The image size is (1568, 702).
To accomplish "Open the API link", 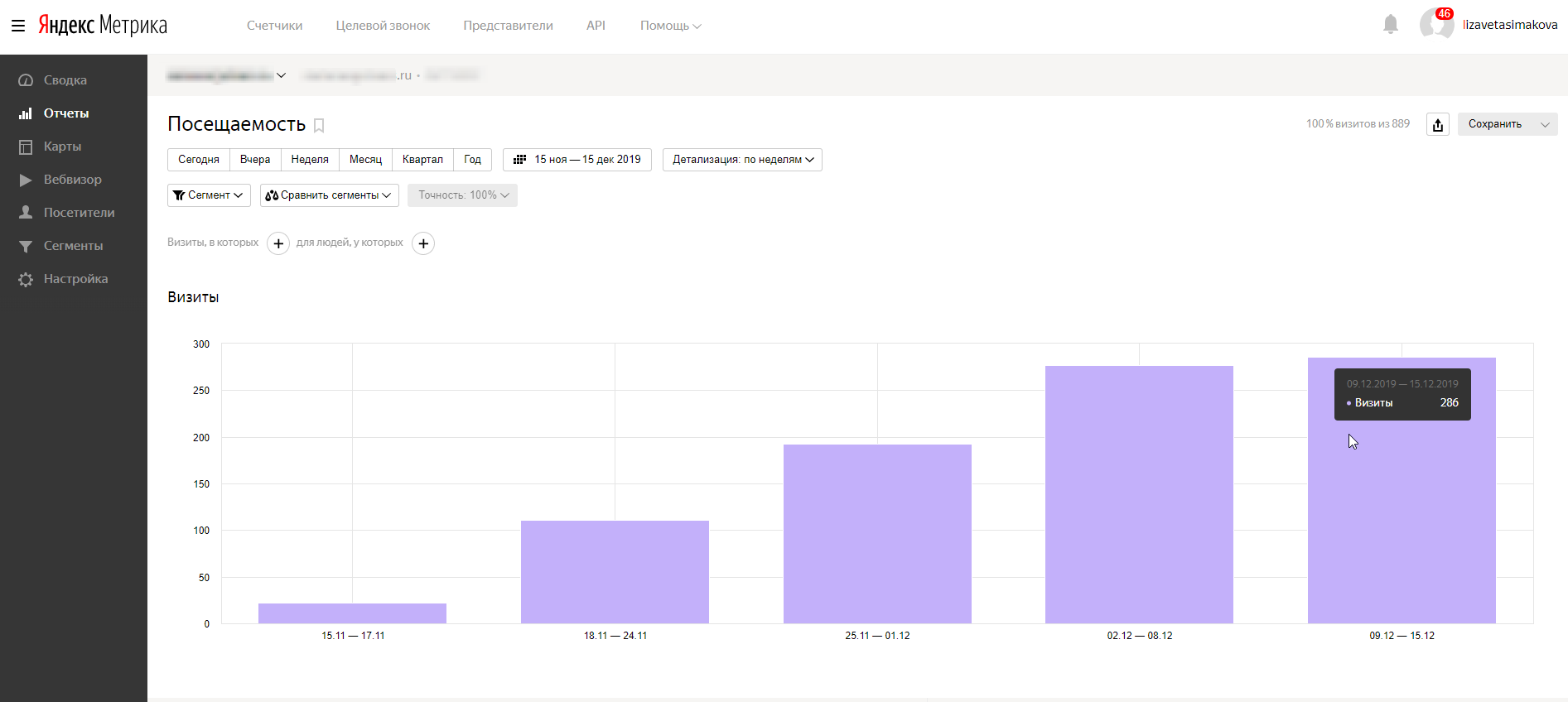I will [596, 26].
